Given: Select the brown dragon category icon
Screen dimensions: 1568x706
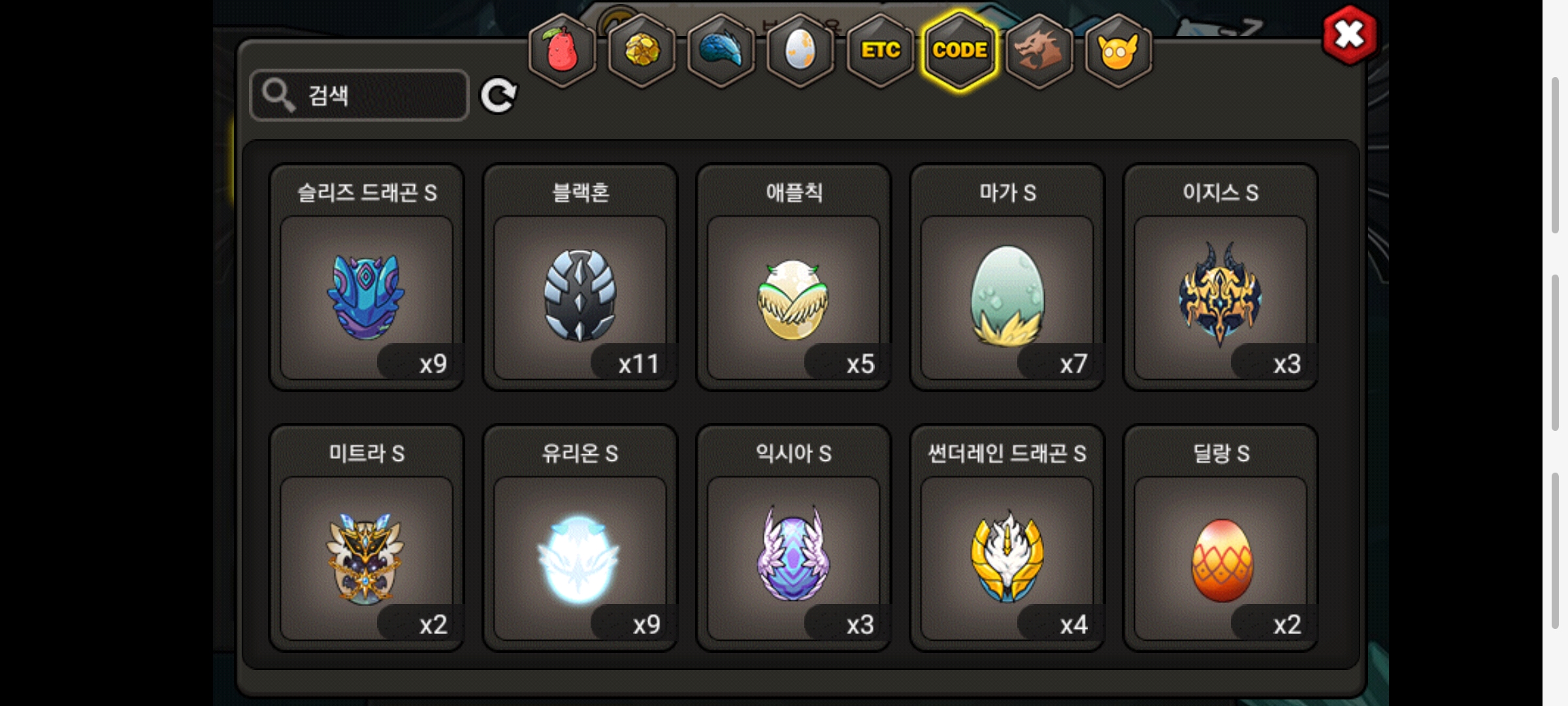Looking at the screenshot, I should coord(1039,51).
